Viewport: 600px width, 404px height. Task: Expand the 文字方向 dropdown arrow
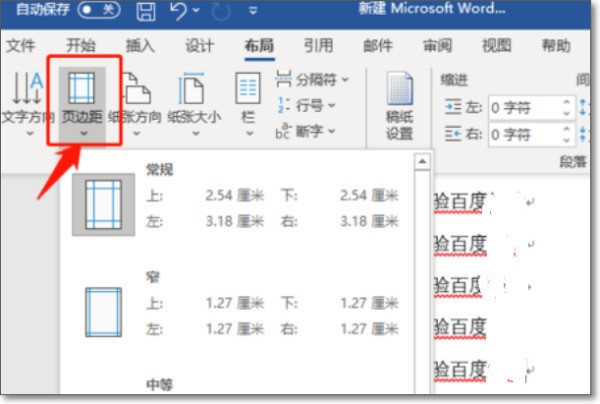(29, 134)
